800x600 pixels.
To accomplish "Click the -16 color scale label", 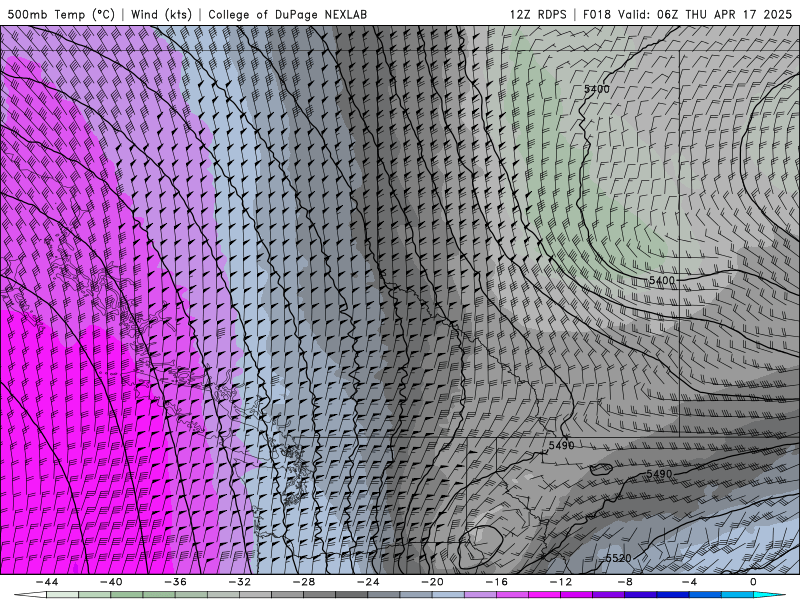I will [x=496, y=582].
